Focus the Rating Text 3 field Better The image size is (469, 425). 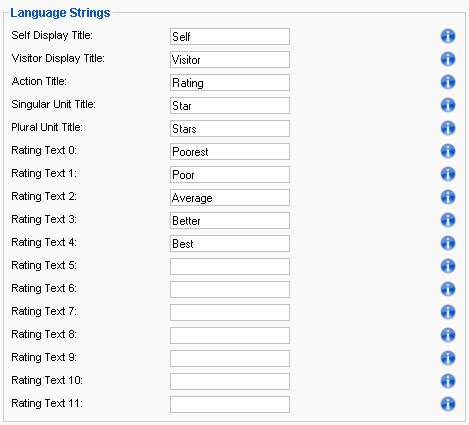pos(230,220)
